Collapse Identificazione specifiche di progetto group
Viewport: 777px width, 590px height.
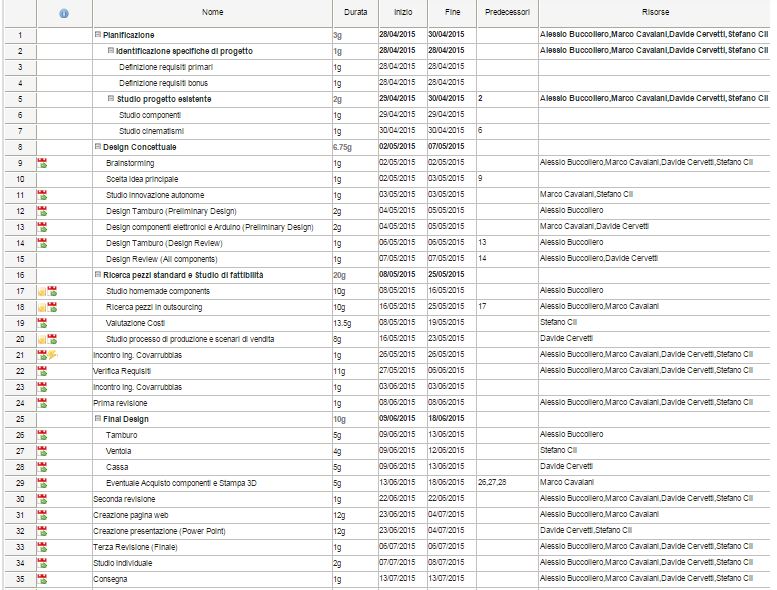coord(111,51)
